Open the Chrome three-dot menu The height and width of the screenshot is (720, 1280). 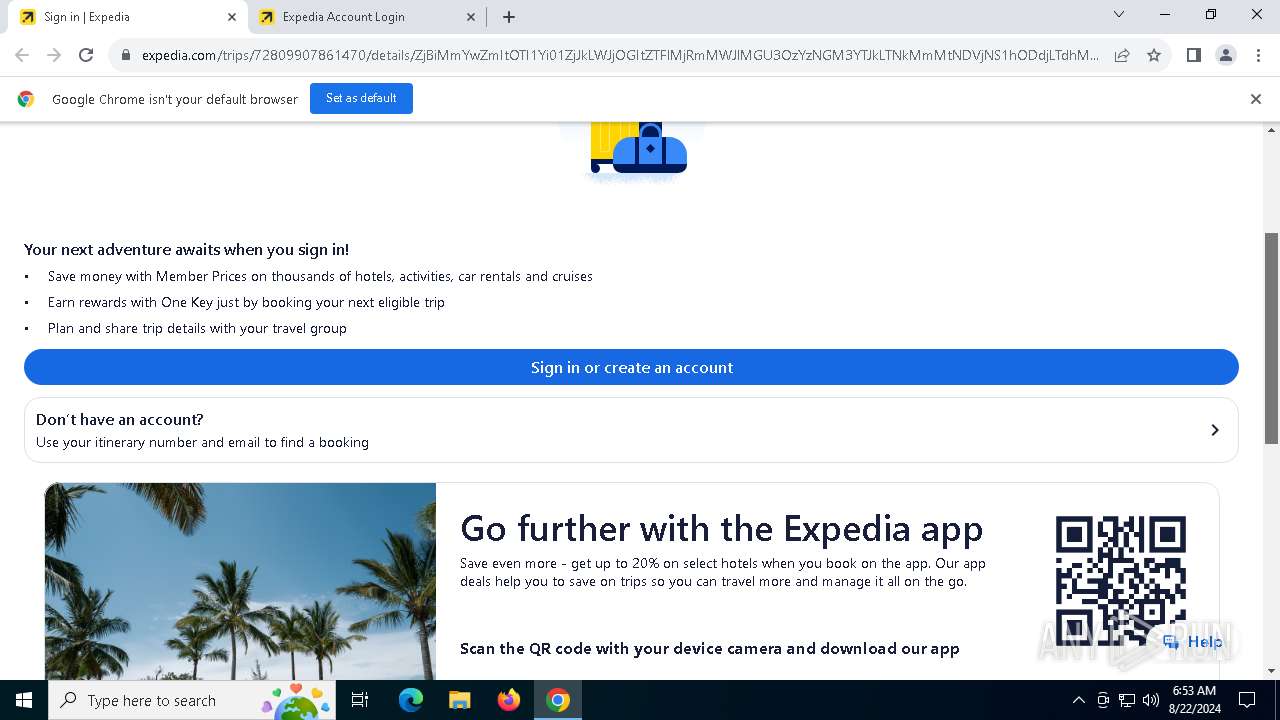coord(1257,55)
